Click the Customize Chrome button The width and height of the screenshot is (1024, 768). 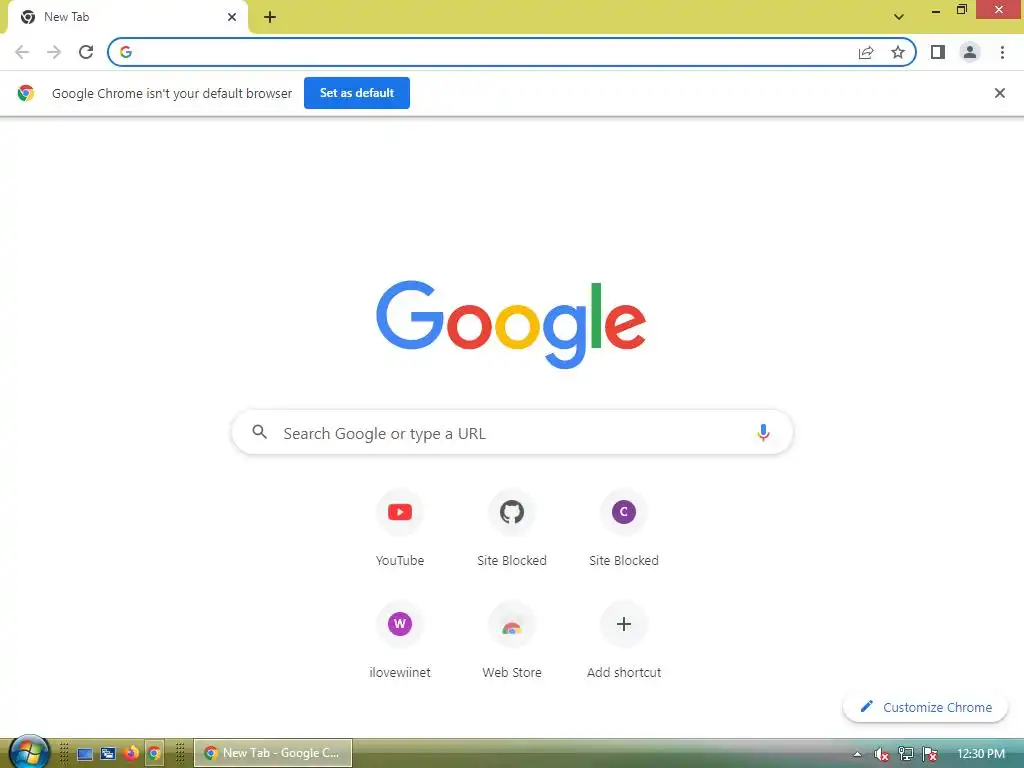925,707
